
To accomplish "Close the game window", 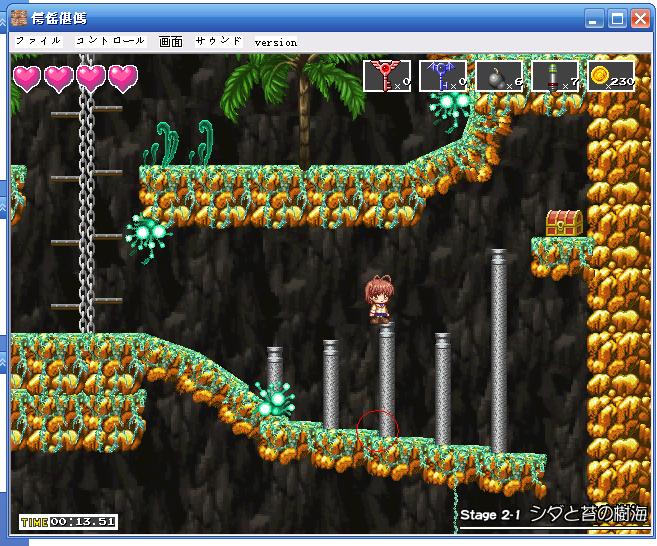I will coord(641,19).
